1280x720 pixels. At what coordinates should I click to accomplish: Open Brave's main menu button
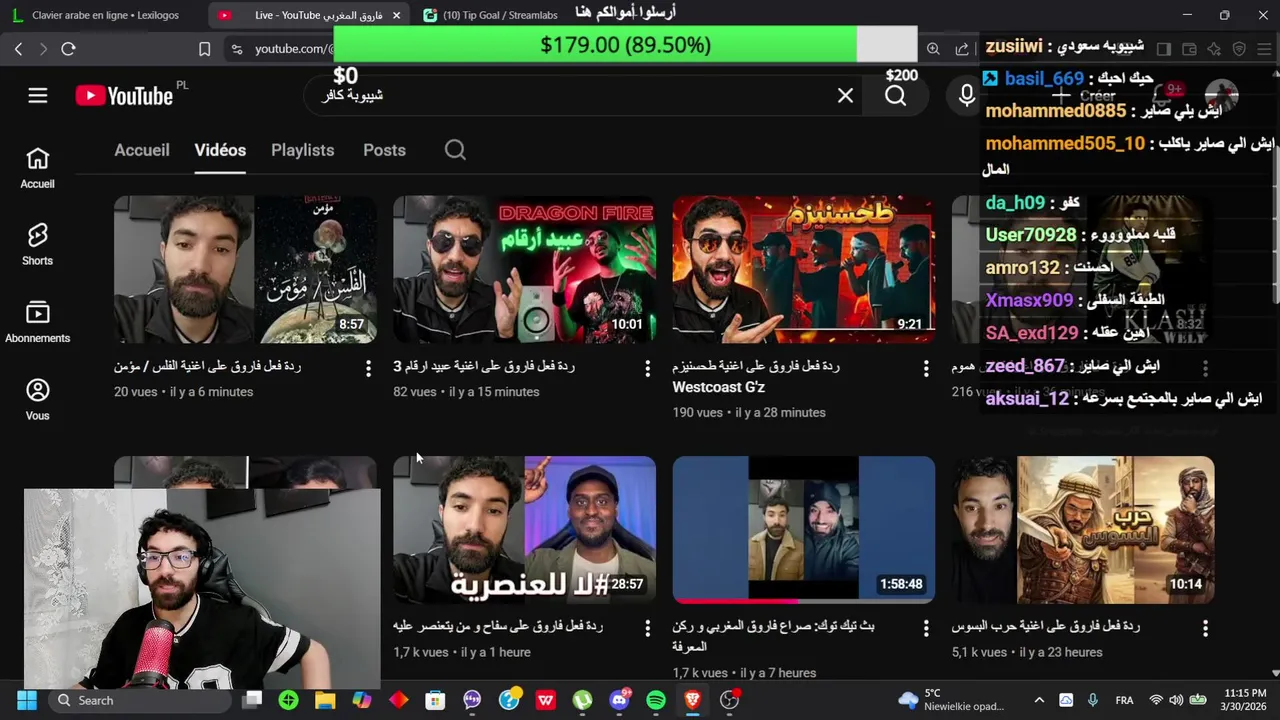click(x=1264, y=48)
